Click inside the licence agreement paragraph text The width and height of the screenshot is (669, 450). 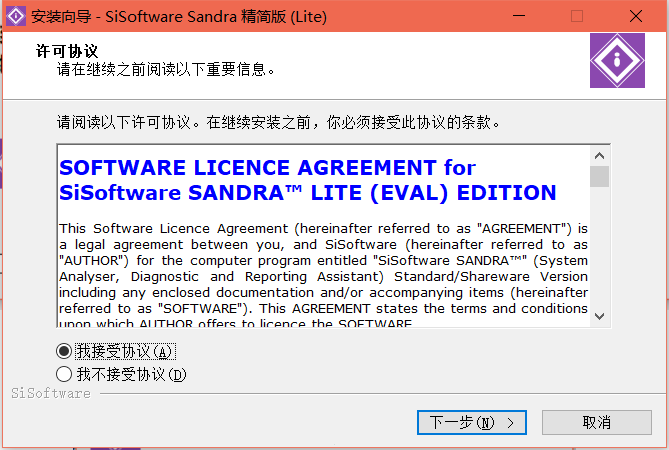[323, 276]
